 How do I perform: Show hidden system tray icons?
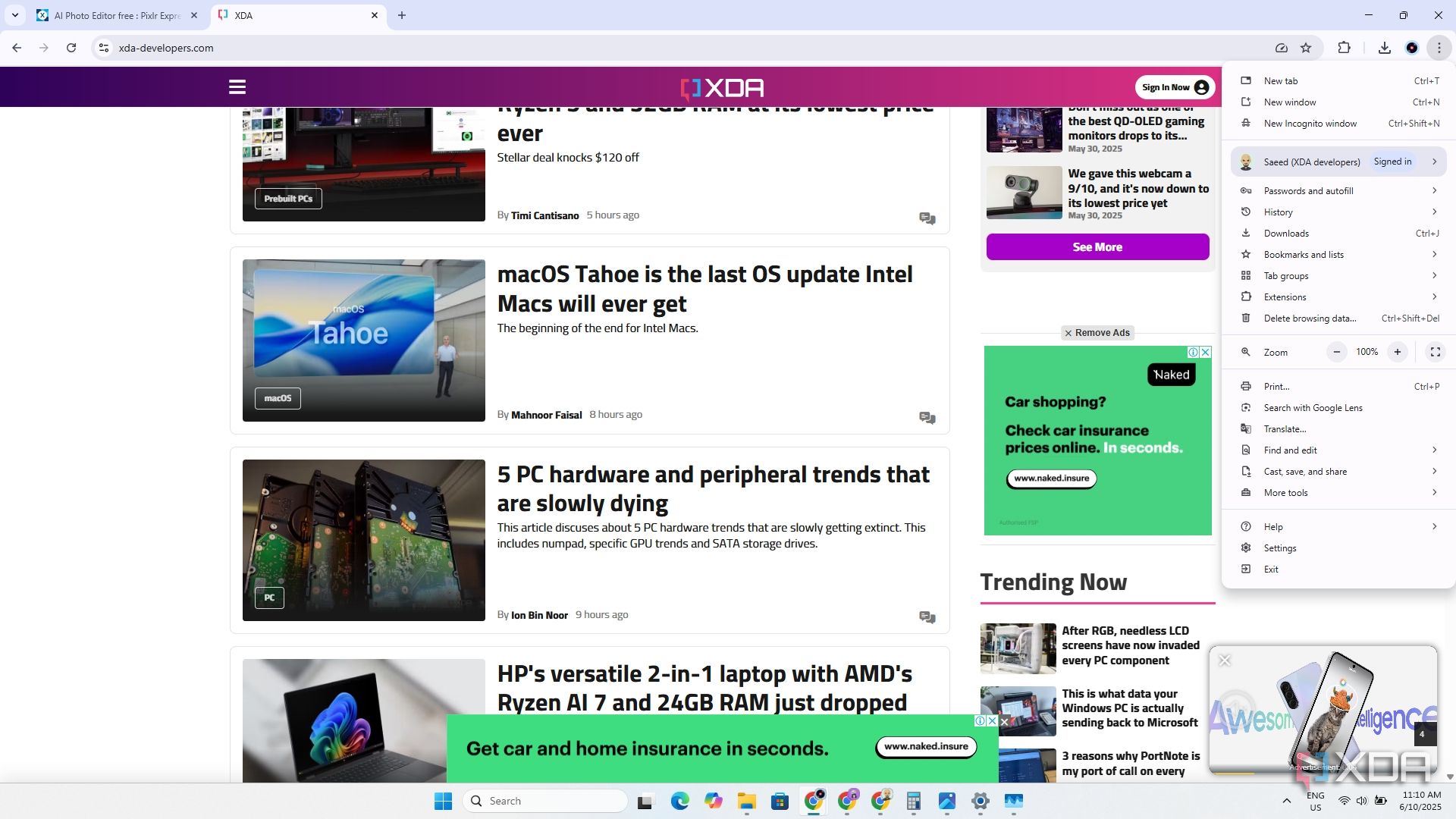(x=1286, y=801)
